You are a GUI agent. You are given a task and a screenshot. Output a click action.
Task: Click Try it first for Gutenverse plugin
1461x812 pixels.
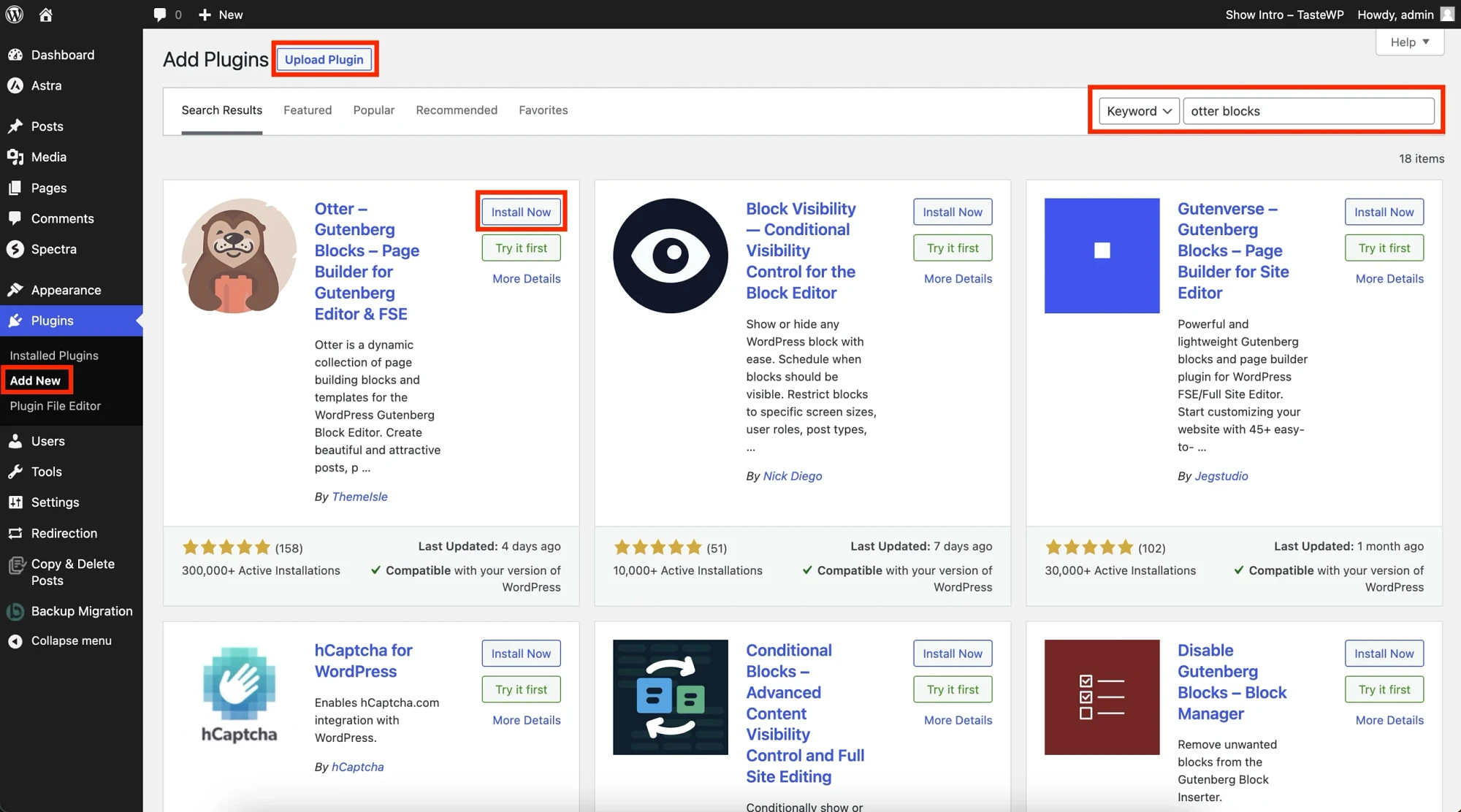point(1384,247)
